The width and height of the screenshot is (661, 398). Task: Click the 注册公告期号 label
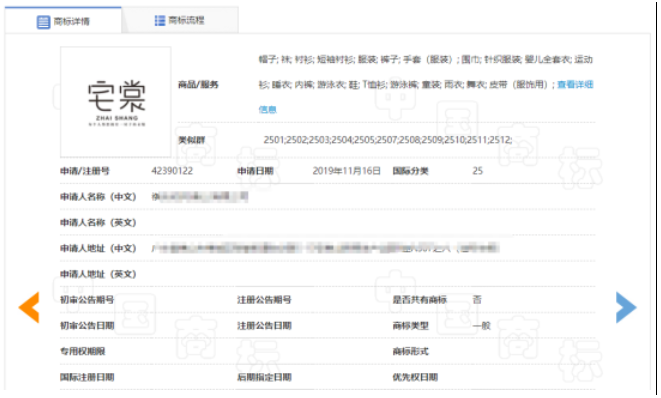(264, 300)
